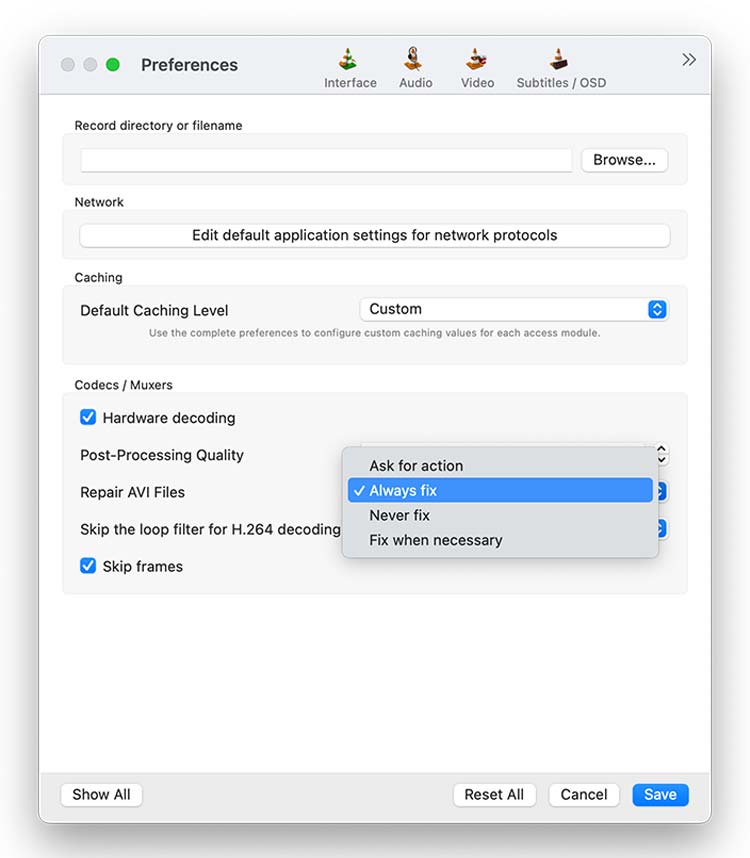
Task: Pick 'Never fix' in the popup
Action: coord(399,515)
